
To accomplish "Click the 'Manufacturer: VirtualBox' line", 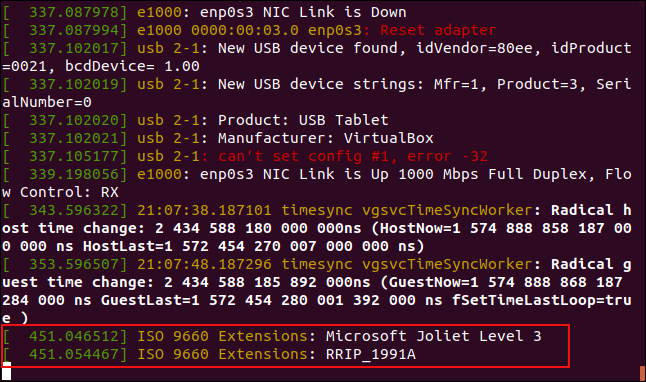I will tap(325, 138).
